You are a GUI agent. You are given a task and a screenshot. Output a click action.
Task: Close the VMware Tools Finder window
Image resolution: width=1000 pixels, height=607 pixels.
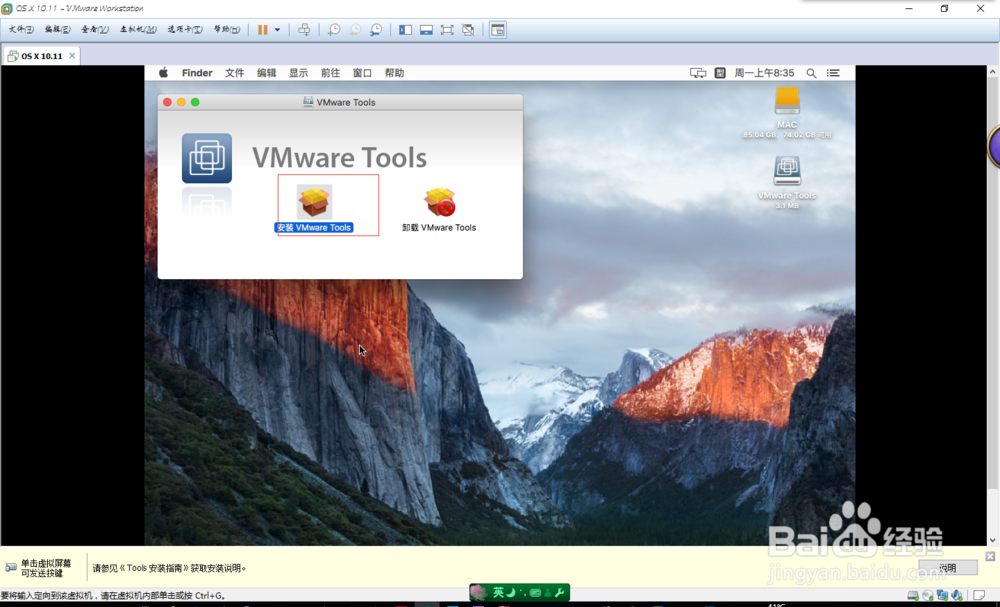tap(167, 102)
